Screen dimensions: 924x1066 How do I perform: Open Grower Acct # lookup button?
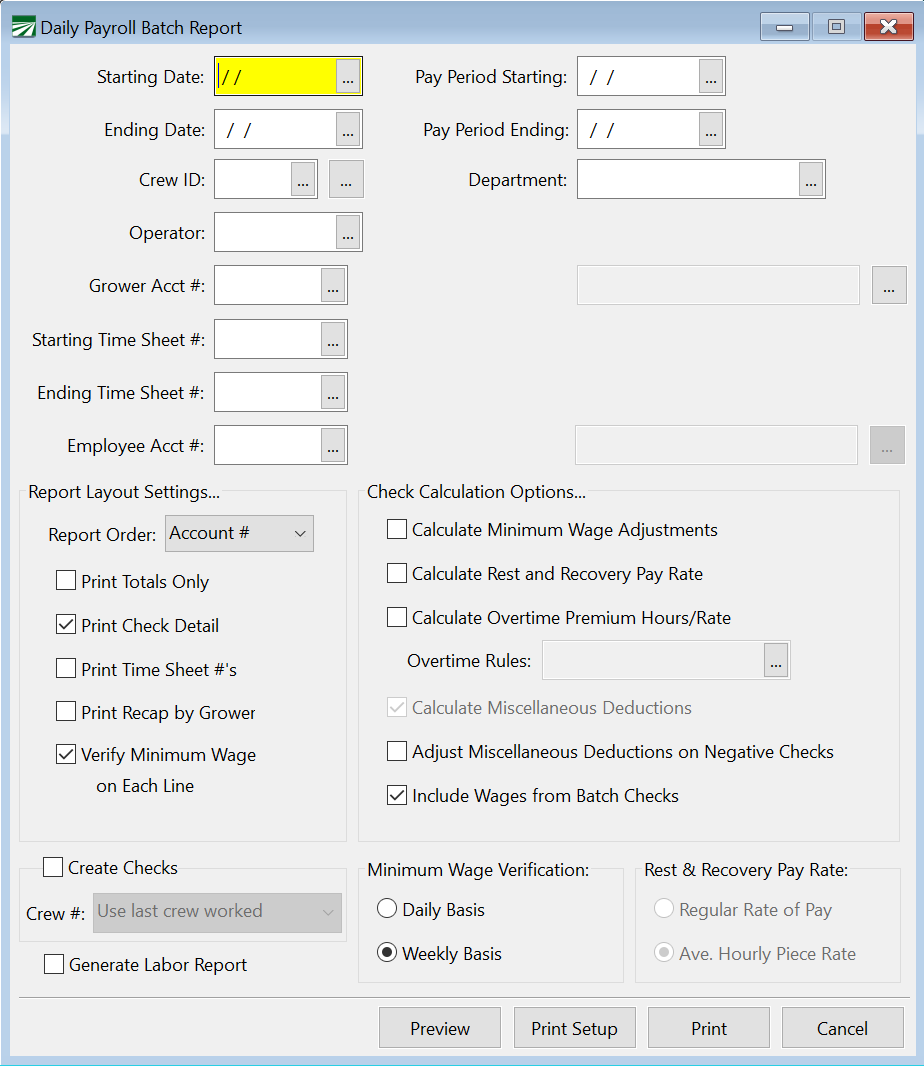(x=332, y=286)
